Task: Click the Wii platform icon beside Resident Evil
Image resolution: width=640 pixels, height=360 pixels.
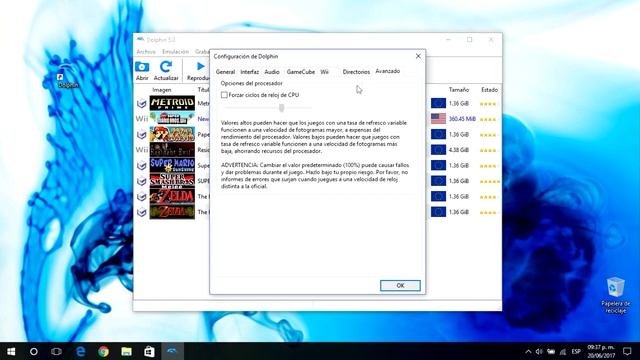Action: point(142,150)
